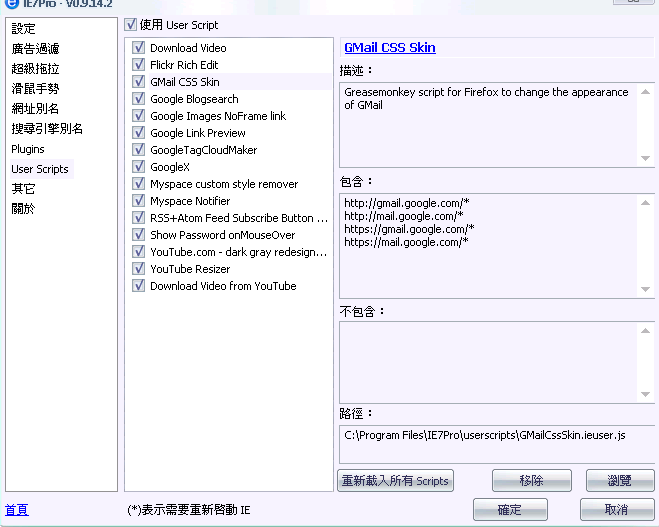Screen dimensions: 659x527
Task: Select the Myspace Notifier script row
Action: click(x=190, y=201)
